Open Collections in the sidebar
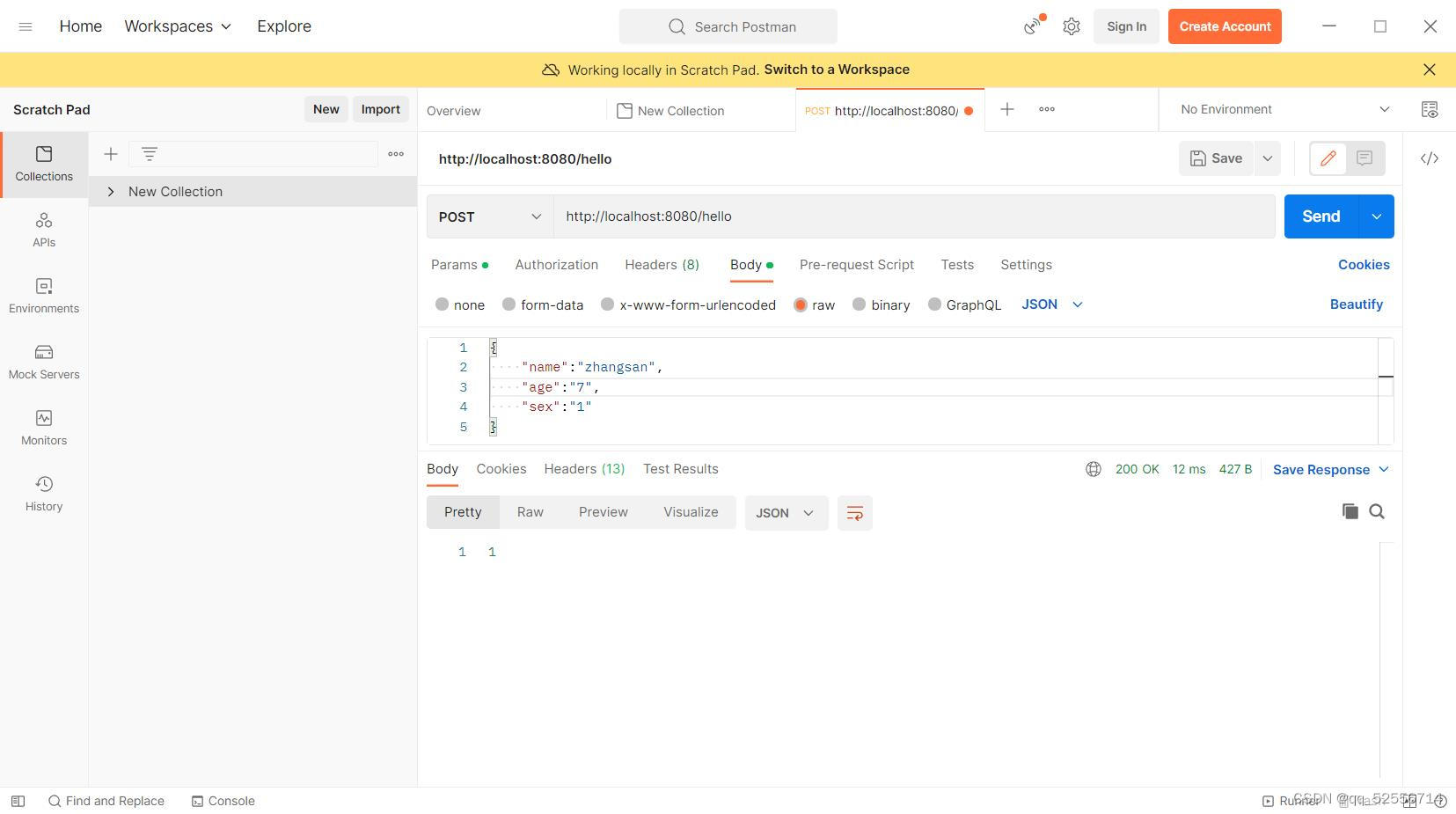1456x814 pixels. (x=44, y=165)
